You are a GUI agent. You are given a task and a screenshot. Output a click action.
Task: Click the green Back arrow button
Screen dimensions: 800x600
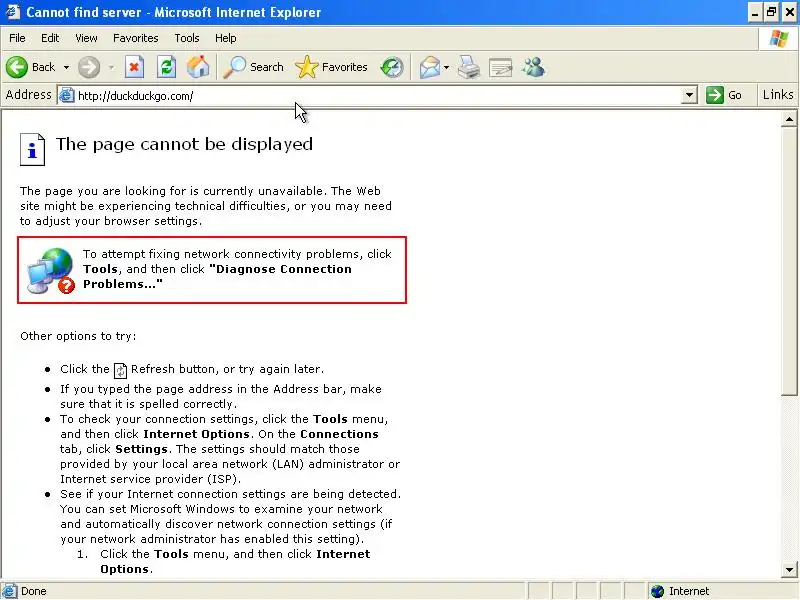(17, 67)
